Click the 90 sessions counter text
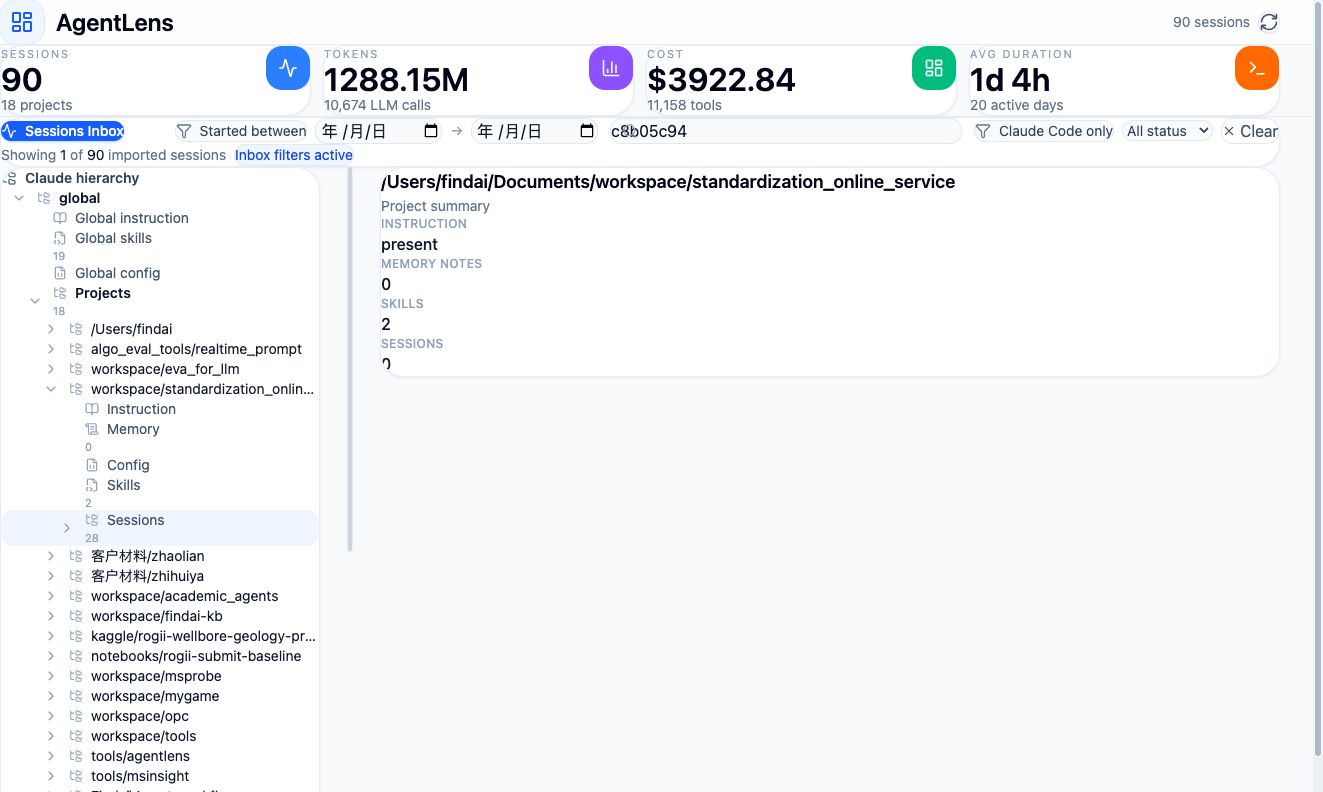 click(1211, 22)
